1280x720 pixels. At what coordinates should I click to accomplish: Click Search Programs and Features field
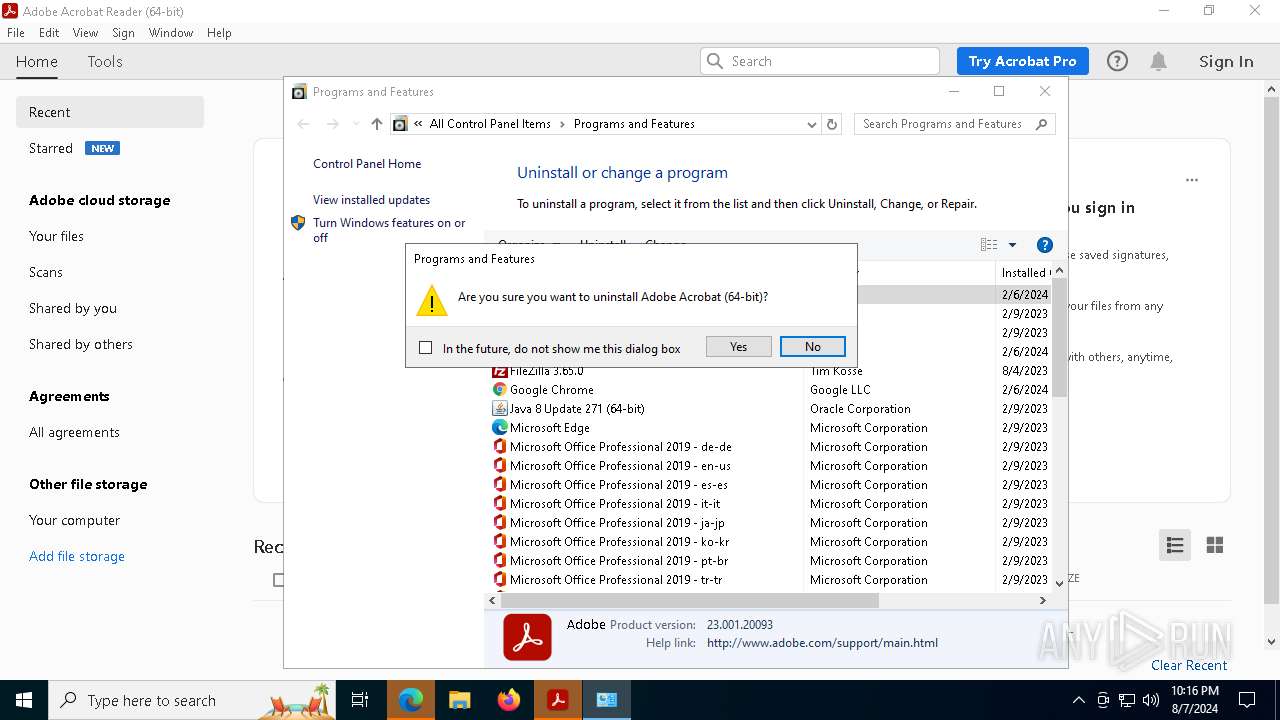pos(955,124)
